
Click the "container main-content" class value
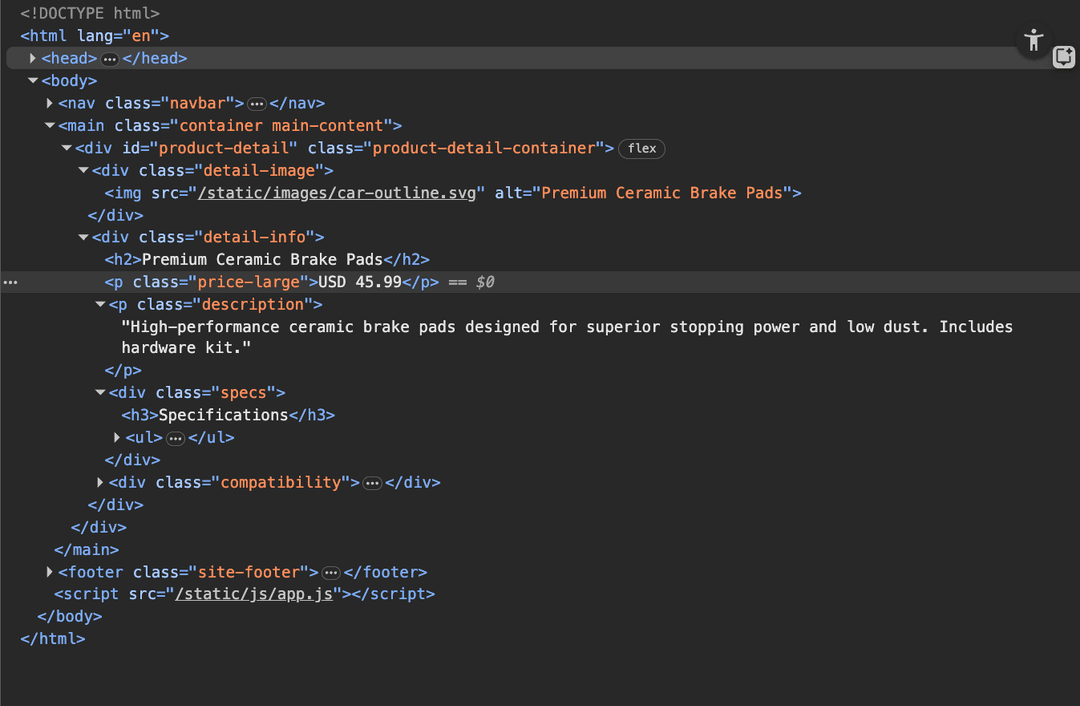click(281, 125)
